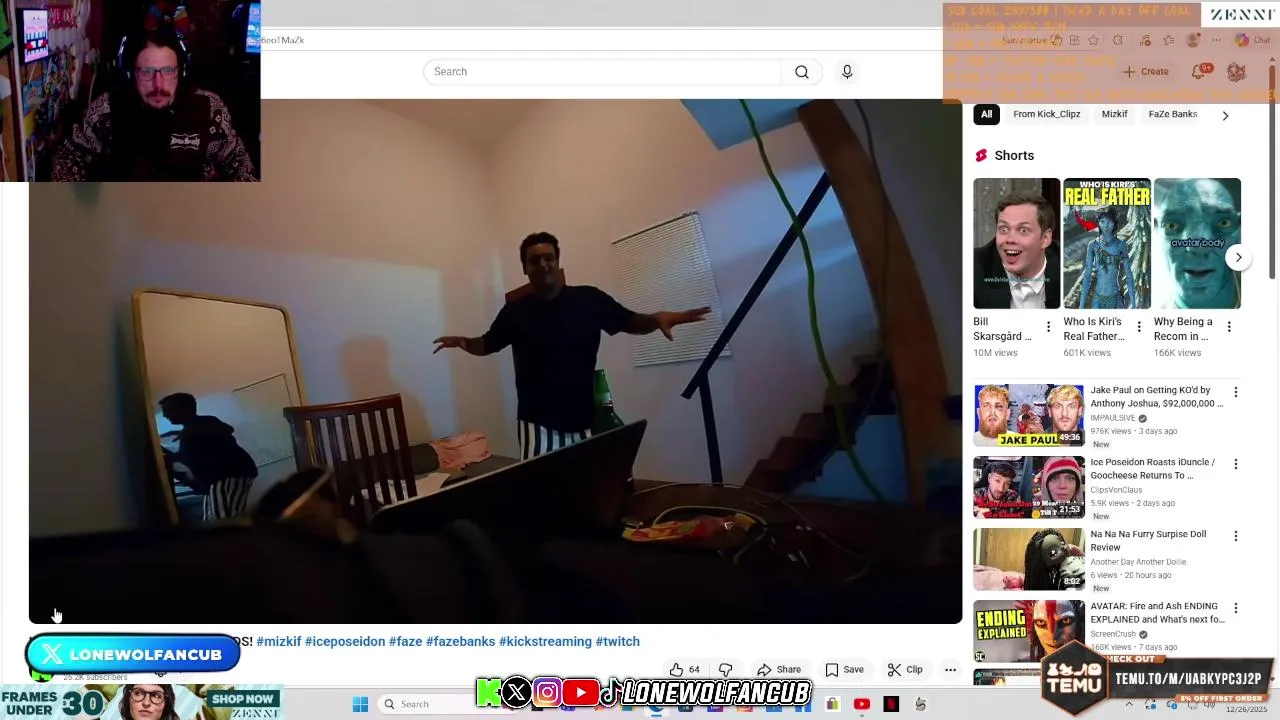
Task: Click the Share button
Action: tap(779, 670)
